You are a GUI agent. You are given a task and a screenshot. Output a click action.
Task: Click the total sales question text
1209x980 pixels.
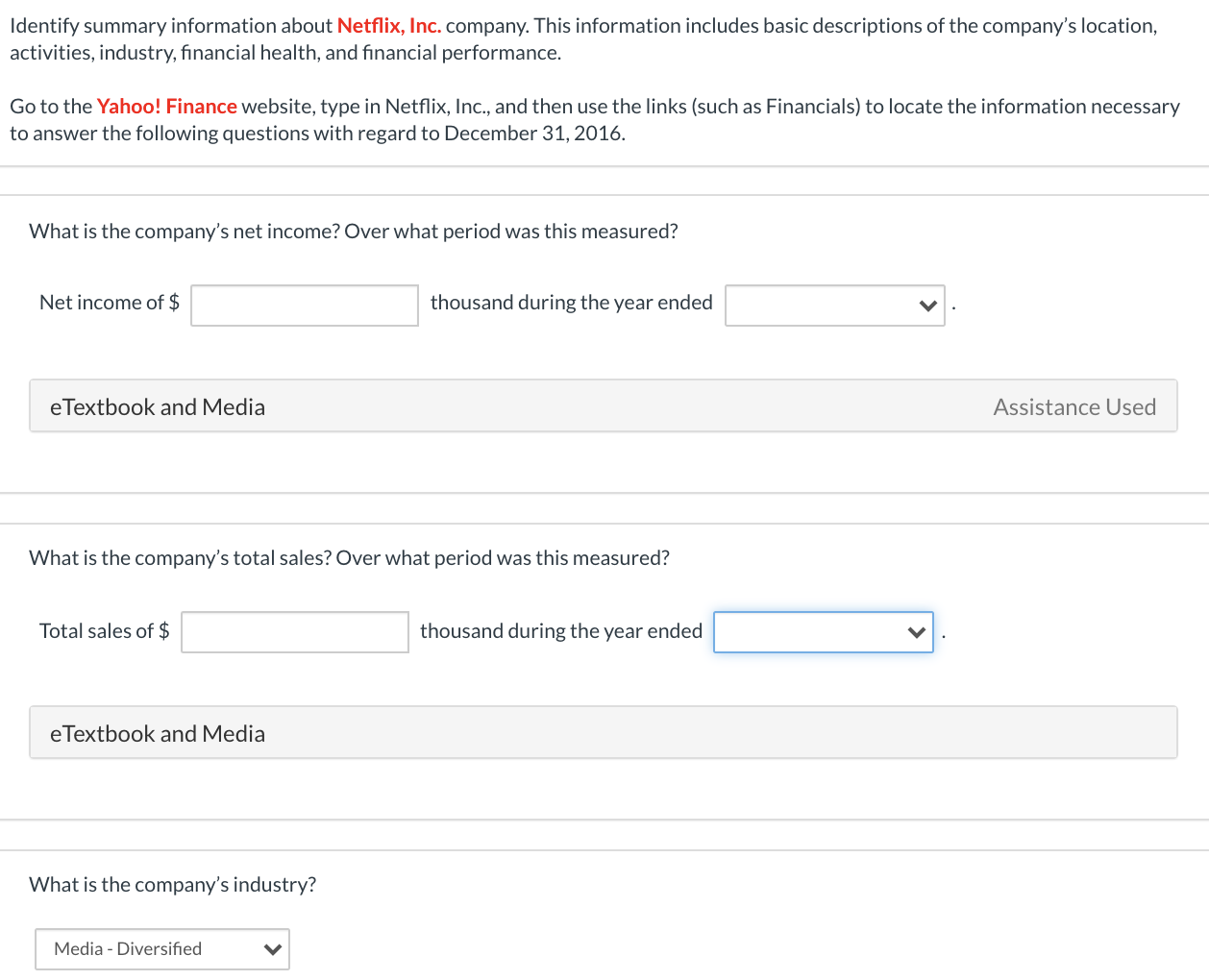tap(350, 558)
